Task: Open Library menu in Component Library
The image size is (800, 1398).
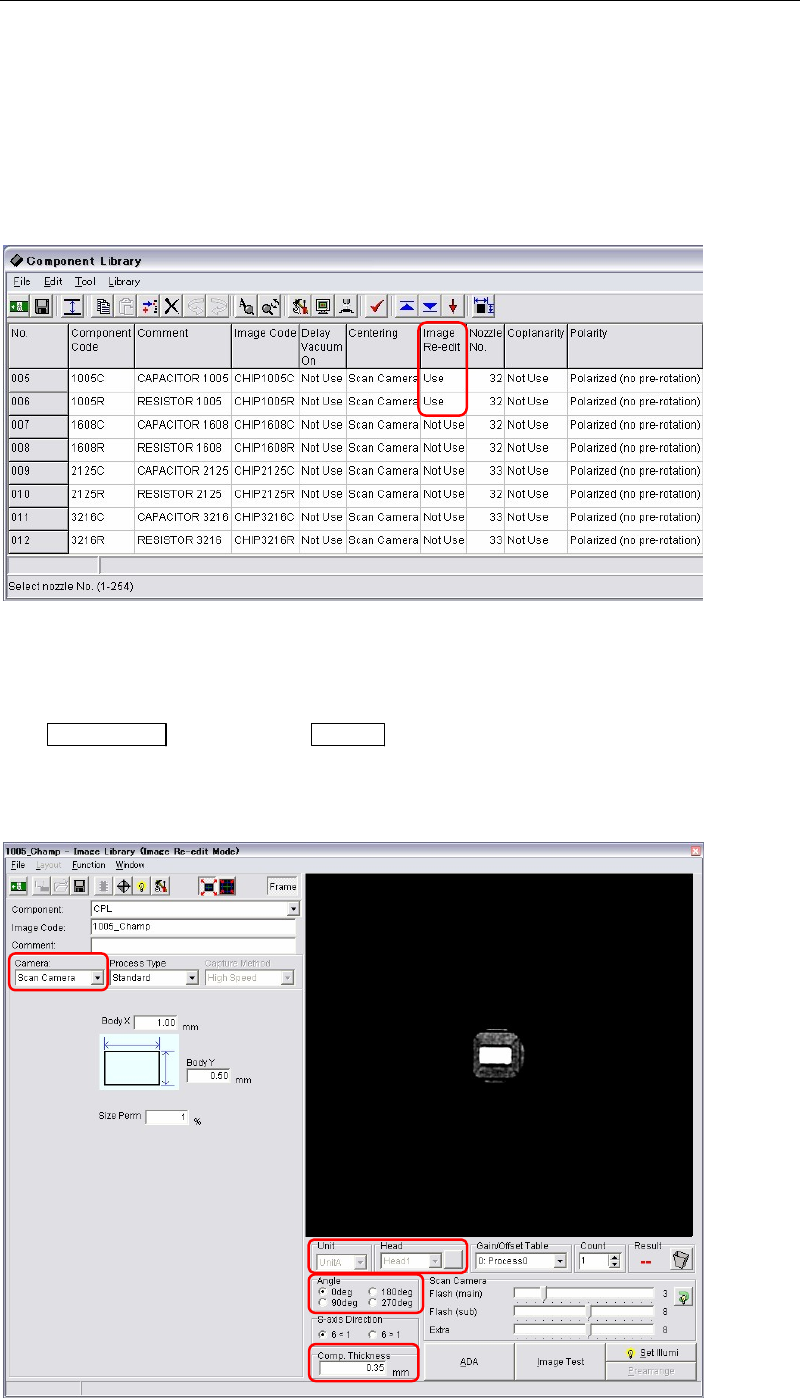Action: [x=124, y=282]
